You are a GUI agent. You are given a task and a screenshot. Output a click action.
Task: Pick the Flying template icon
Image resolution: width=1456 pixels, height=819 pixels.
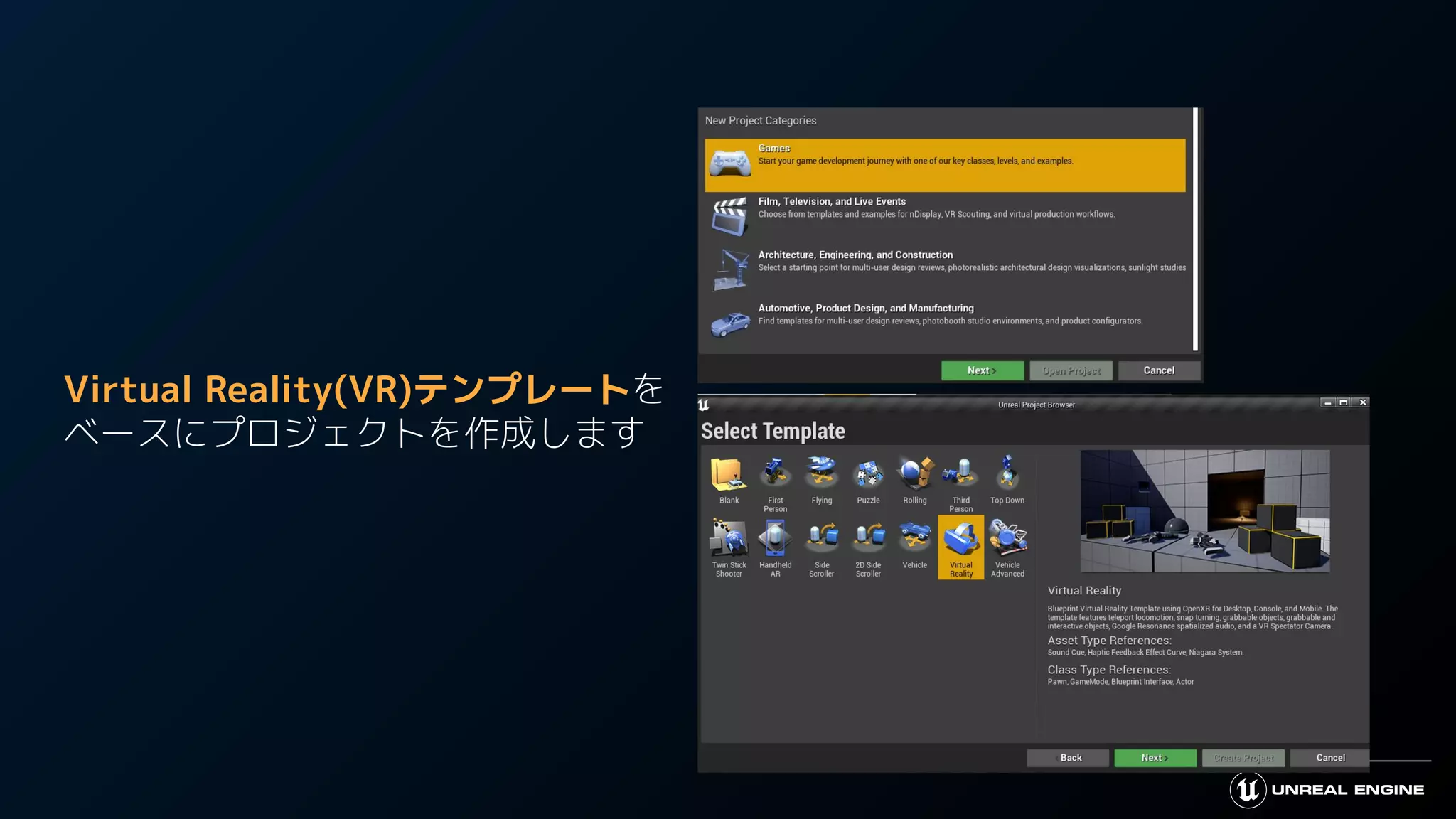[822, 473]
